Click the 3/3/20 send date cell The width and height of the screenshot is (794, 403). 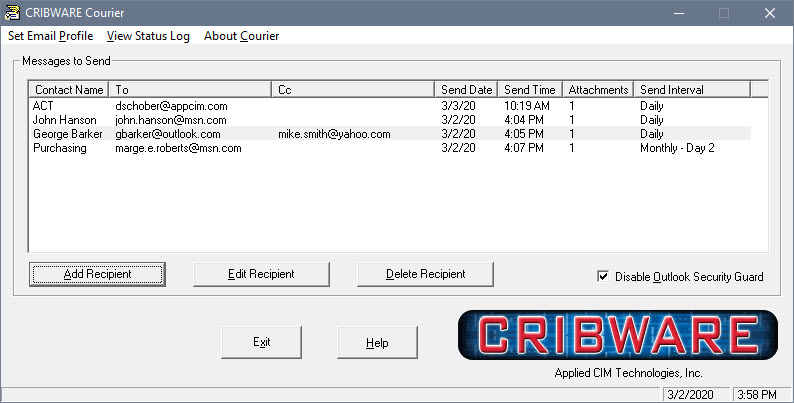tap(458, 106)
